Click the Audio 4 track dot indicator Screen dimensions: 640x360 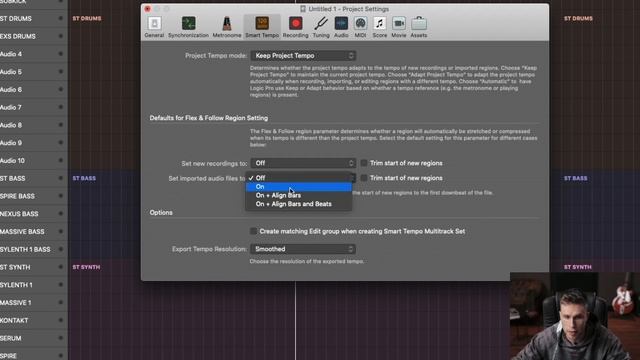coord(60,54)
